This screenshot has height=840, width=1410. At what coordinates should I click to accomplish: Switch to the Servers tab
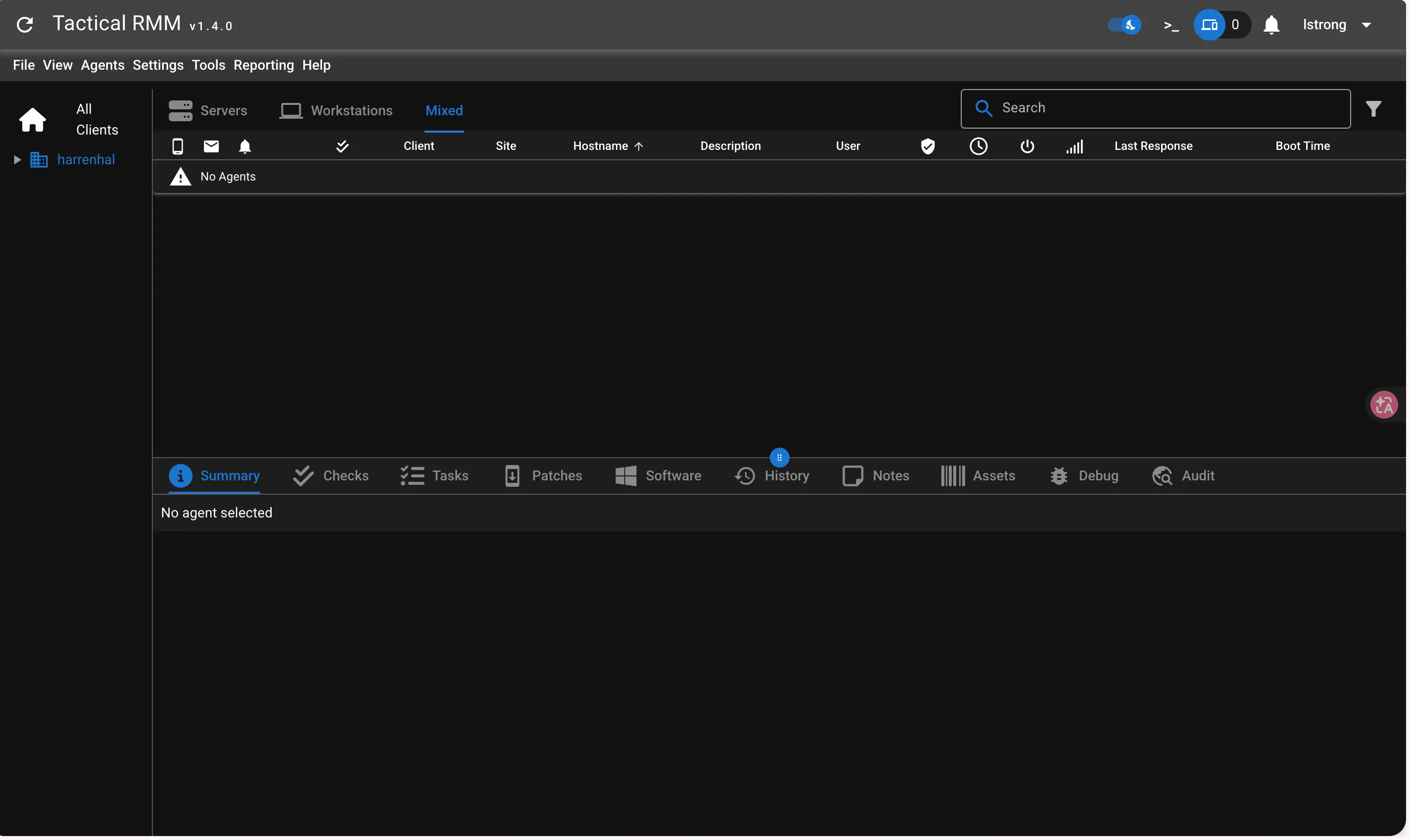click(x=208, y=111)
